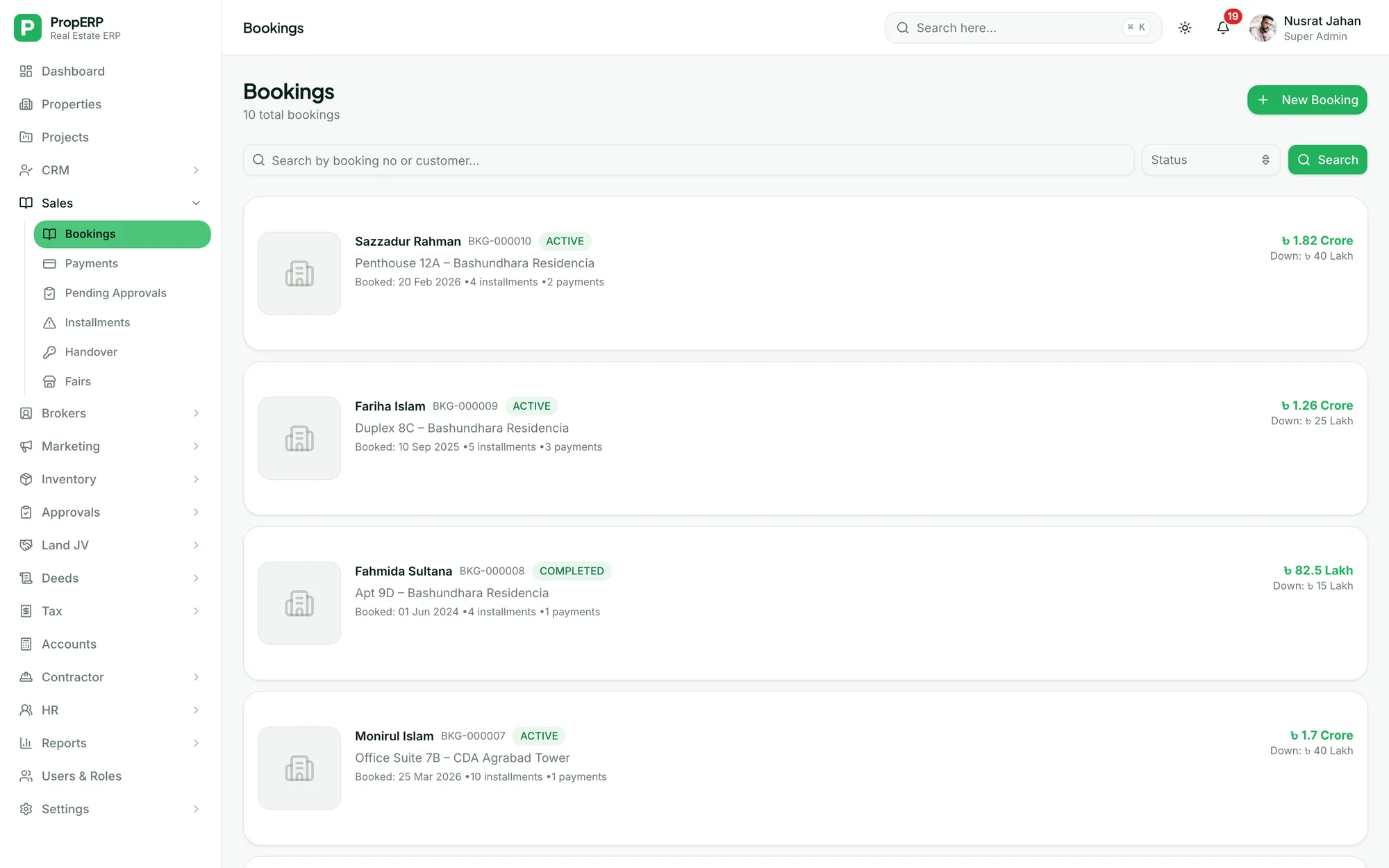Click the PropERP logo icon
The height and width of the screenshot is (868, 1389).
(x=28, y=28)
